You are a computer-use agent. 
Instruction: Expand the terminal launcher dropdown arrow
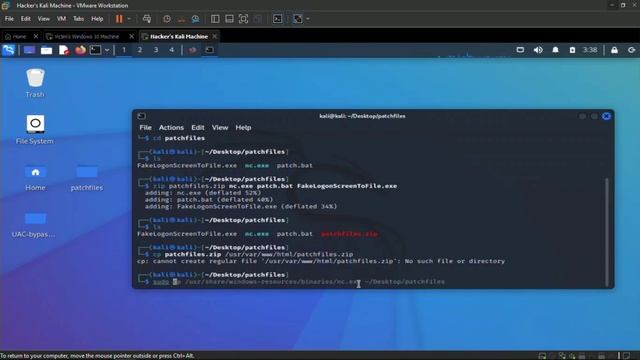pos(107,50)
